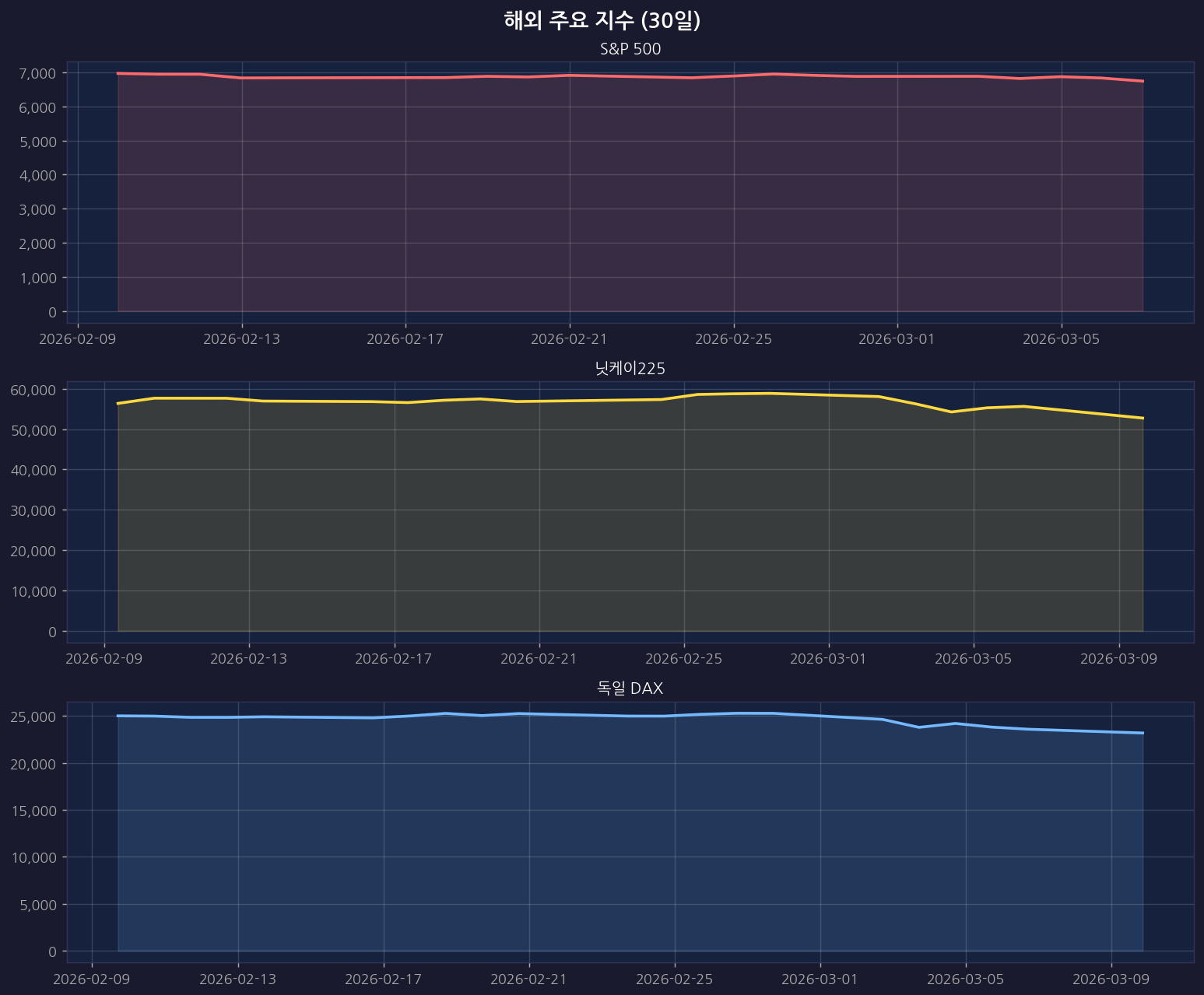Click the main title 해외 주요 지수 (30일)
1204x995 pixels.
(602, 21)
